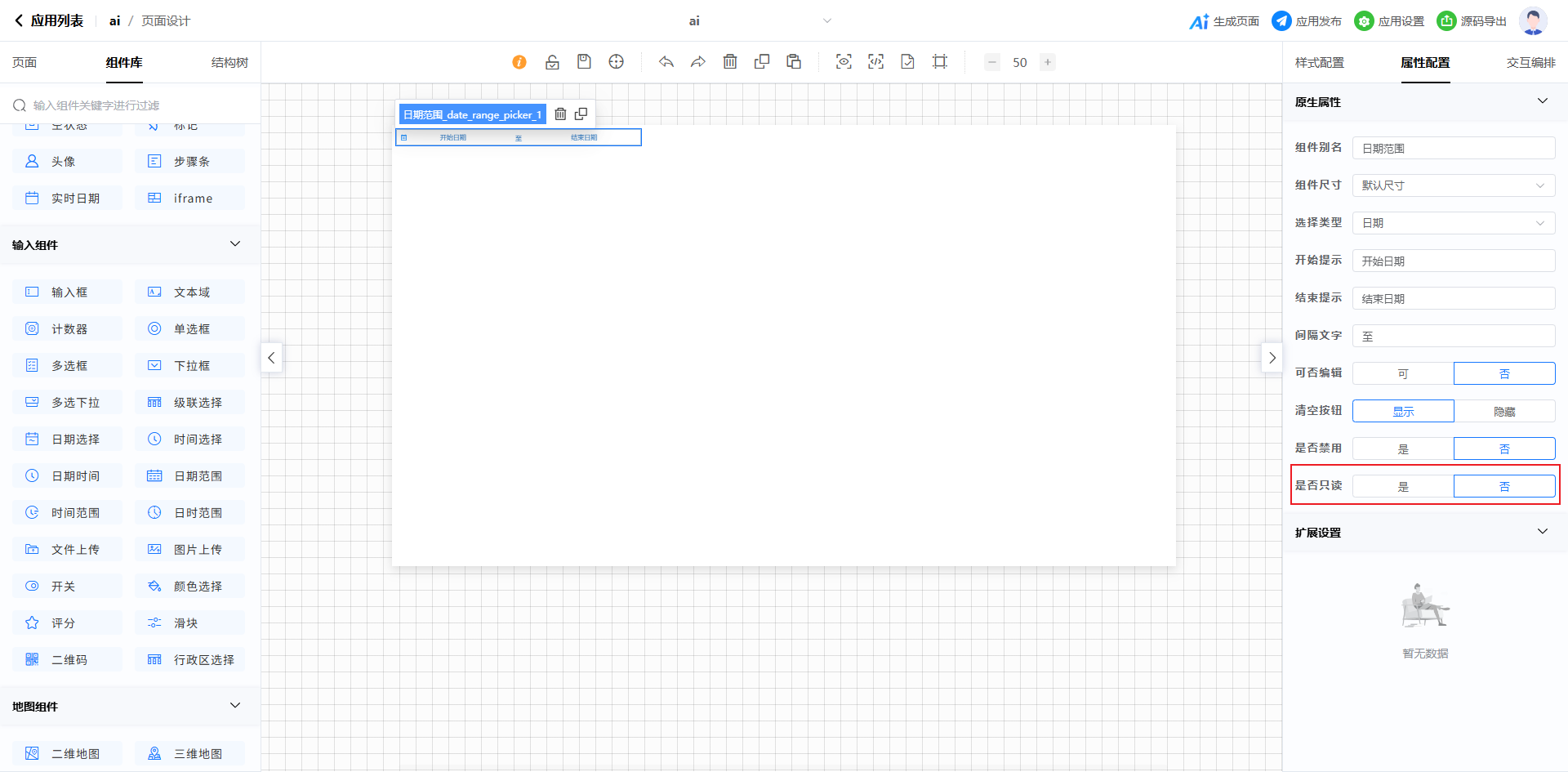The height and width of the screenshot is (772, 1568).
Task: Click the preview eye icon in toolbar
Action: tap(844, 62)
